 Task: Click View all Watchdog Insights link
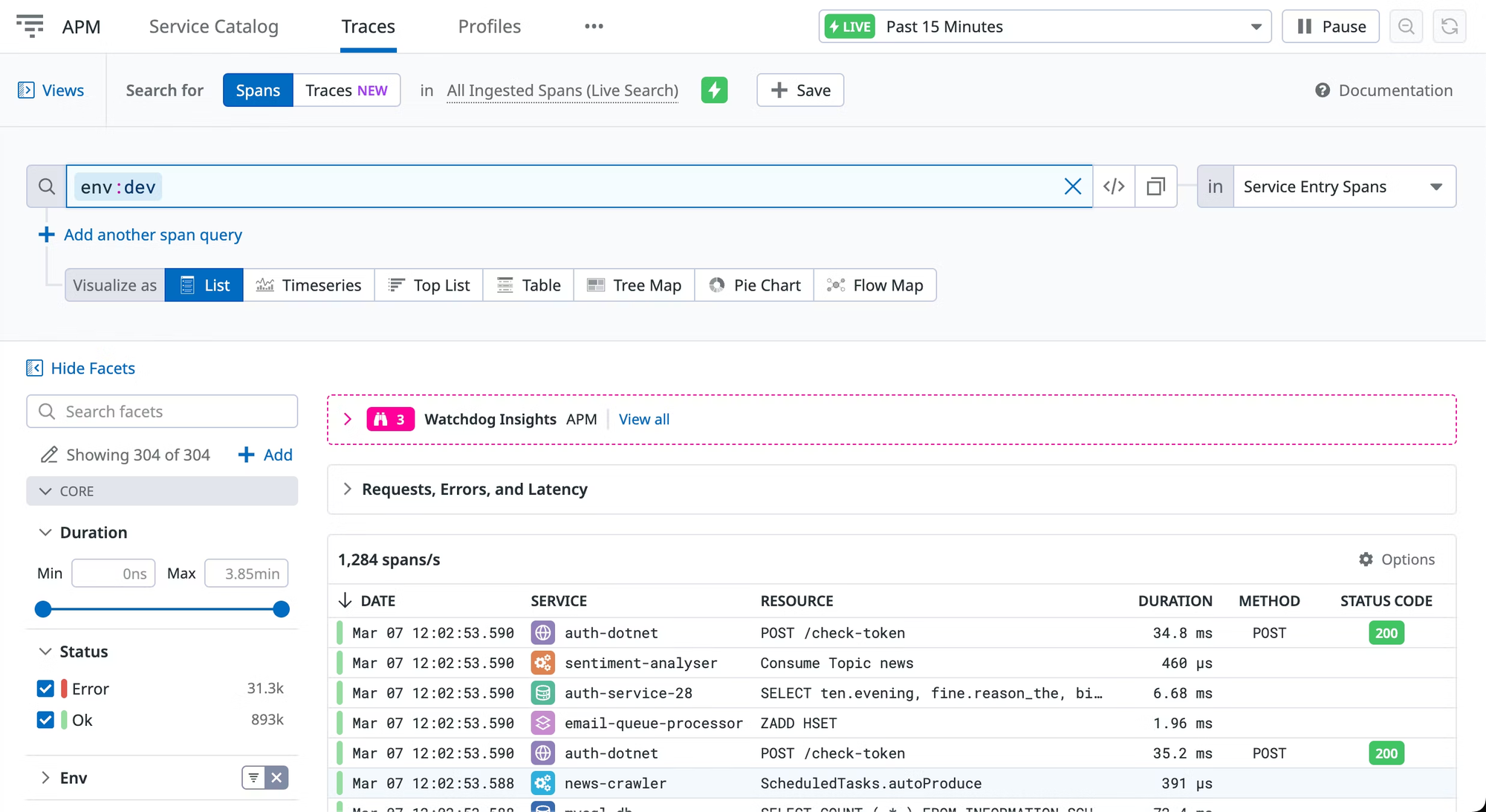coord(644,419)
